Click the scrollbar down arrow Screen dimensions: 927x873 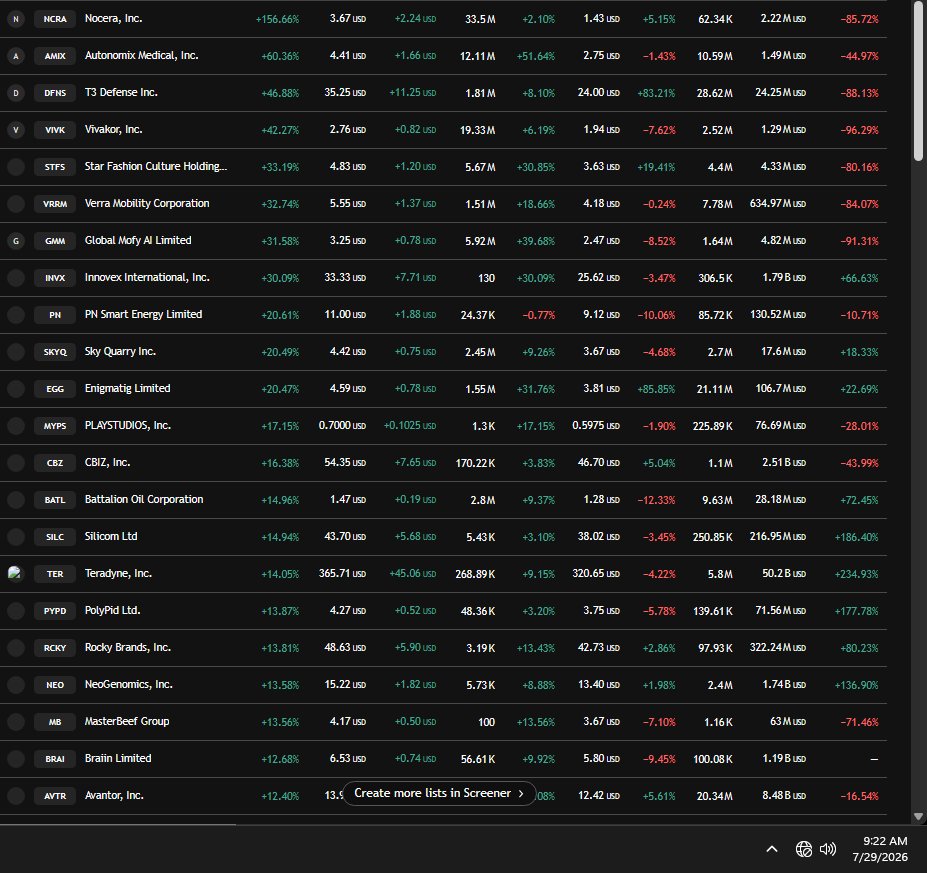(918, 817)
